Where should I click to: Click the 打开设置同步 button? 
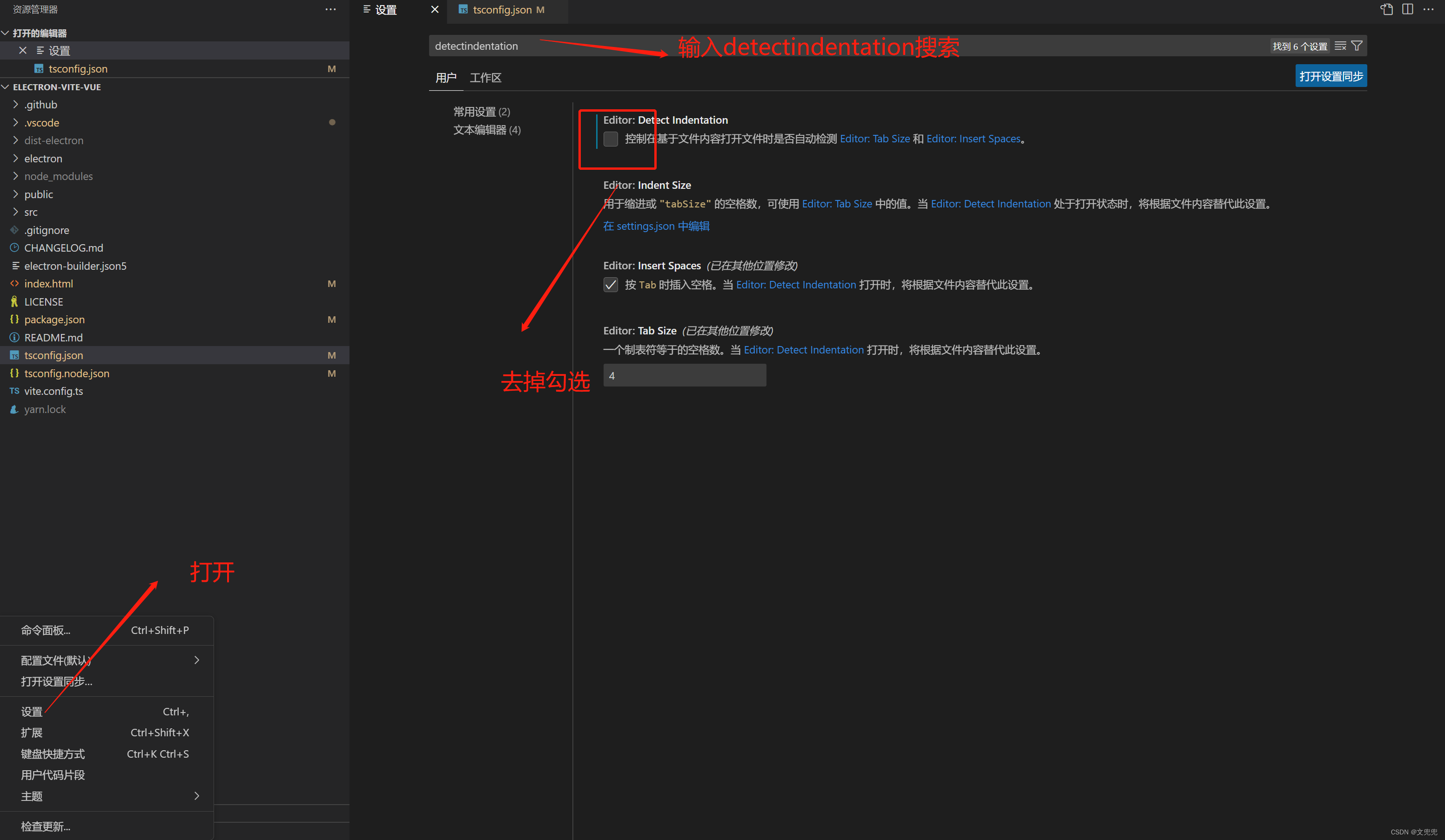click(x=1331, y=76)
